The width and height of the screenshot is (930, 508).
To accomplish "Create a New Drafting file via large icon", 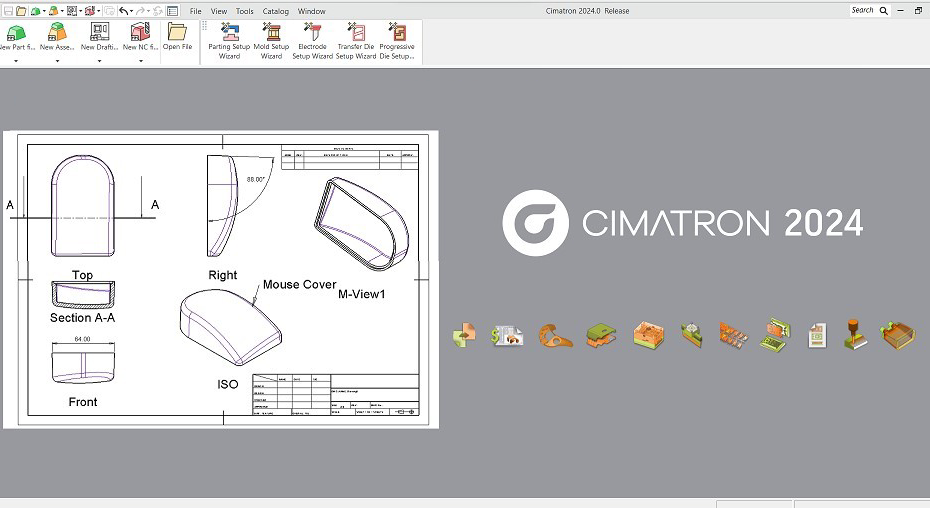I will point(99,36).
